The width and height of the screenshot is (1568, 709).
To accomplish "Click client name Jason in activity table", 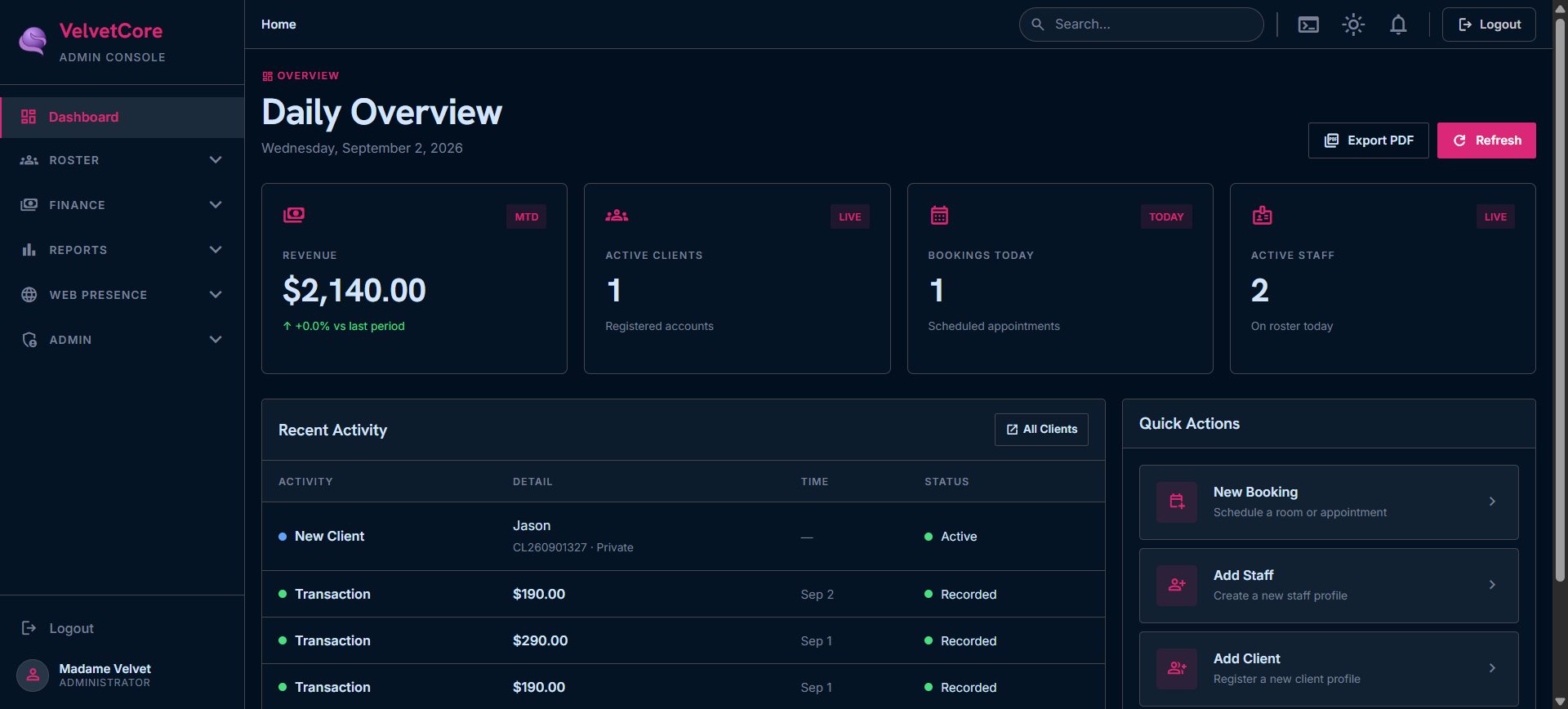I will 532,526.
